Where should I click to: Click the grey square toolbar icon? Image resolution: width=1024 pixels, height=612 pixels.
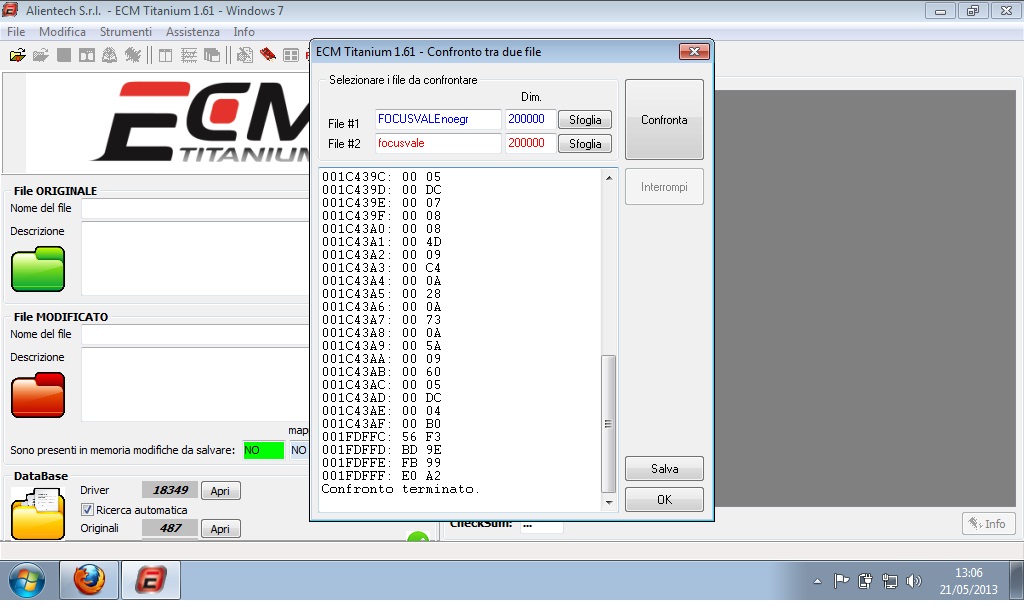pyautogui.click(x=63, y=56)
